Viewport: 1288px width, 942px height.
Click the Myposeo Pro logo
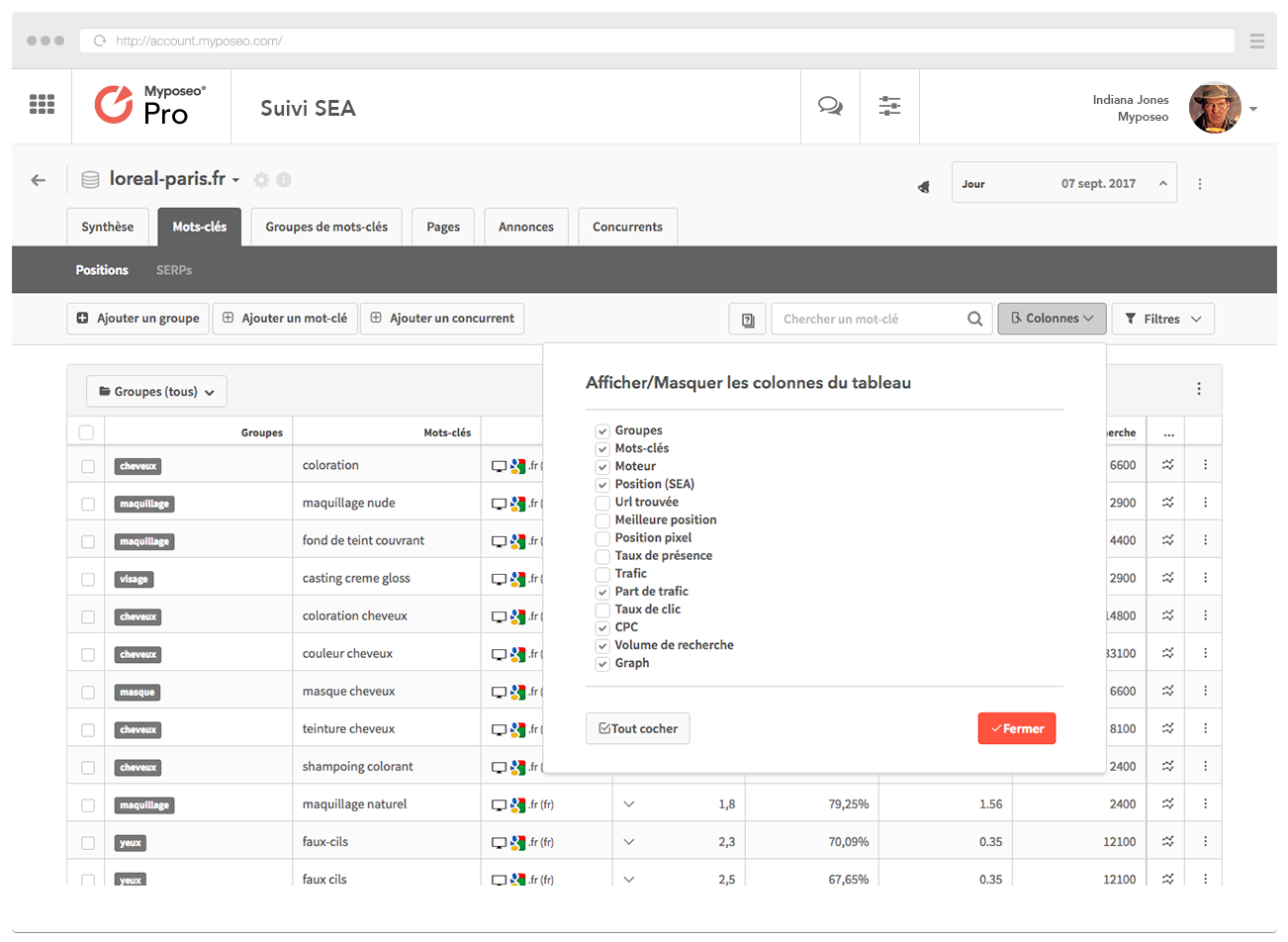point(150,105)
